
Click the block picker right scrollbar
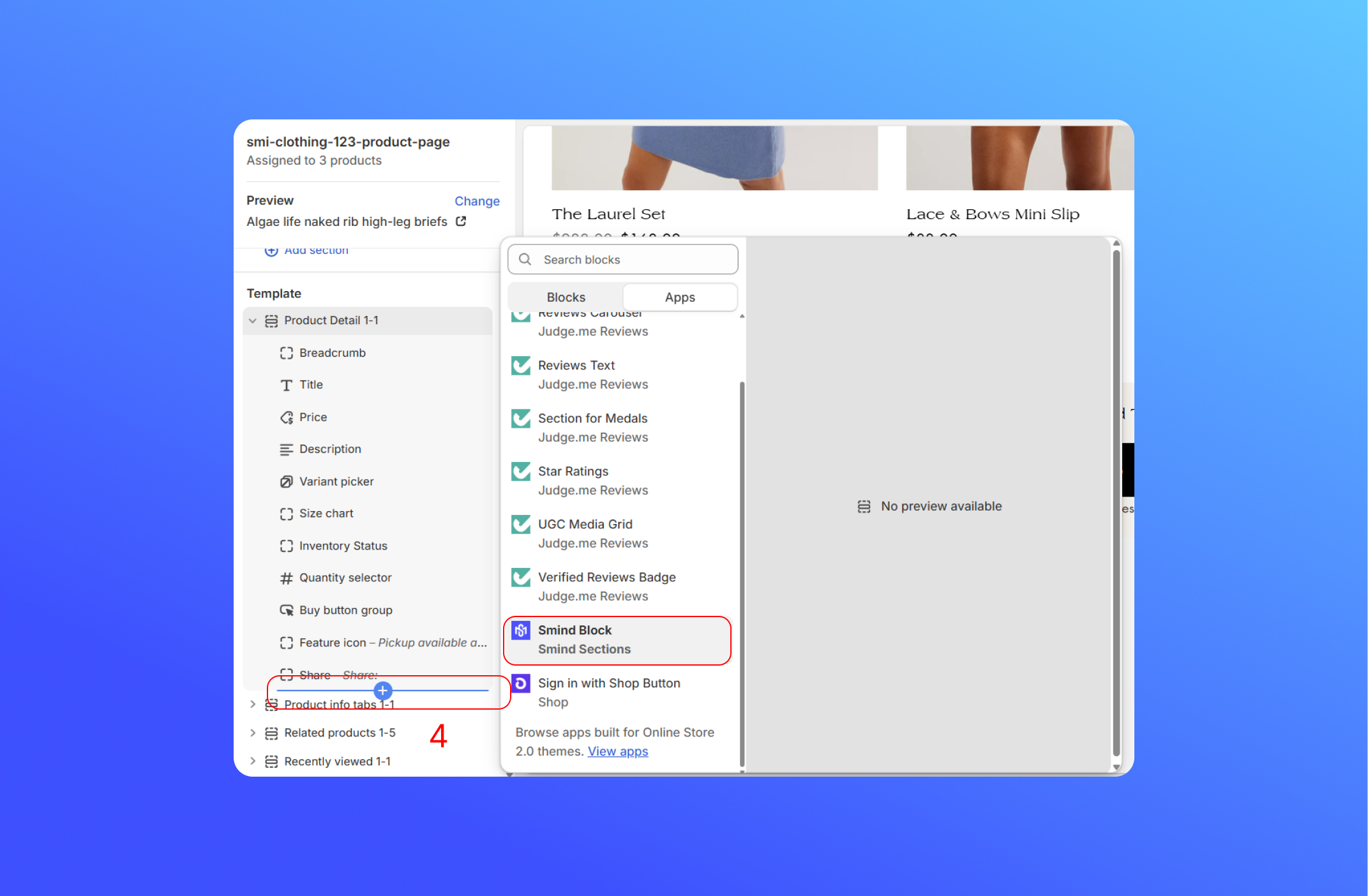click(x=1116, y=504)
